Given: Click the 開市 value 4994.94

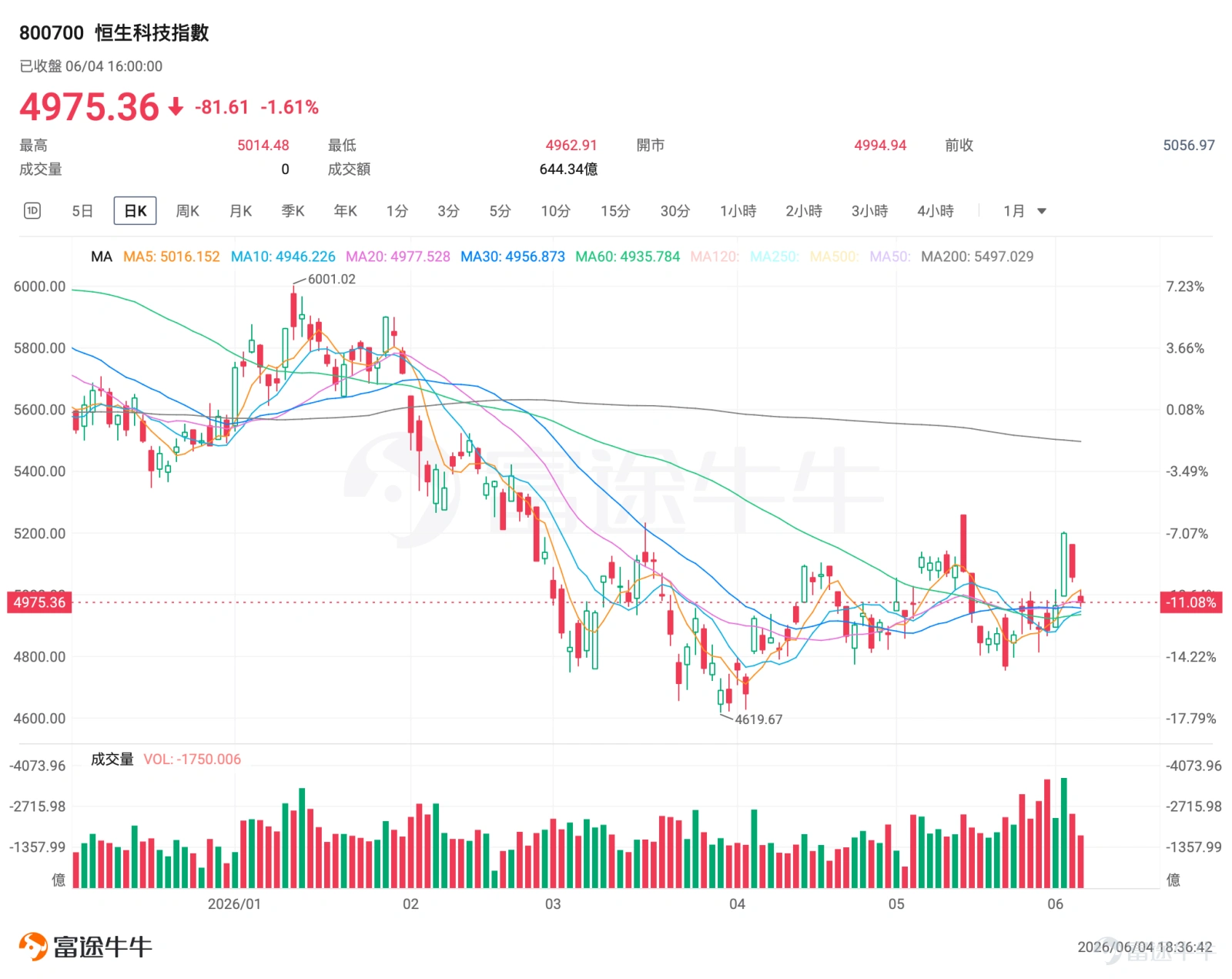Looking at the screenshot, I should [880, 146].
